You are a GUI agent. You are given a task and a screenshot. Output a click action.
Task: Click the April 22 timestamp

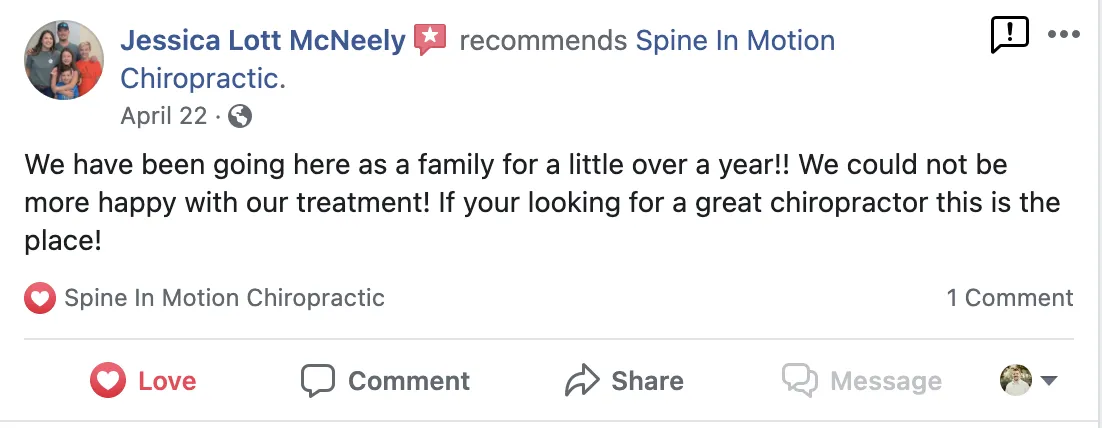163,116
